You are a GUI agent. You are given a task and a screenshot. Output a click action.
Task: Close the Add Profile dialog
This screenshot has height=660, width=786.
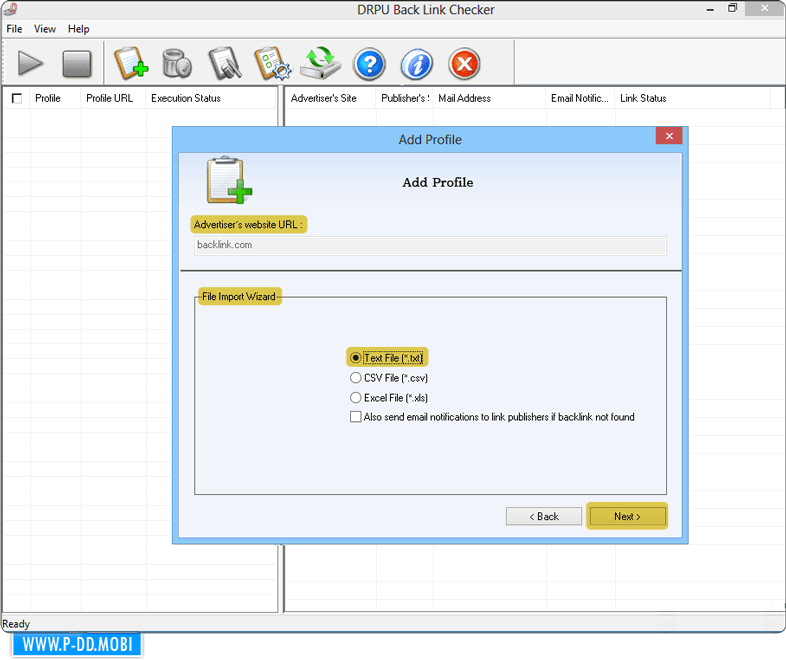[x=669, y=136]
